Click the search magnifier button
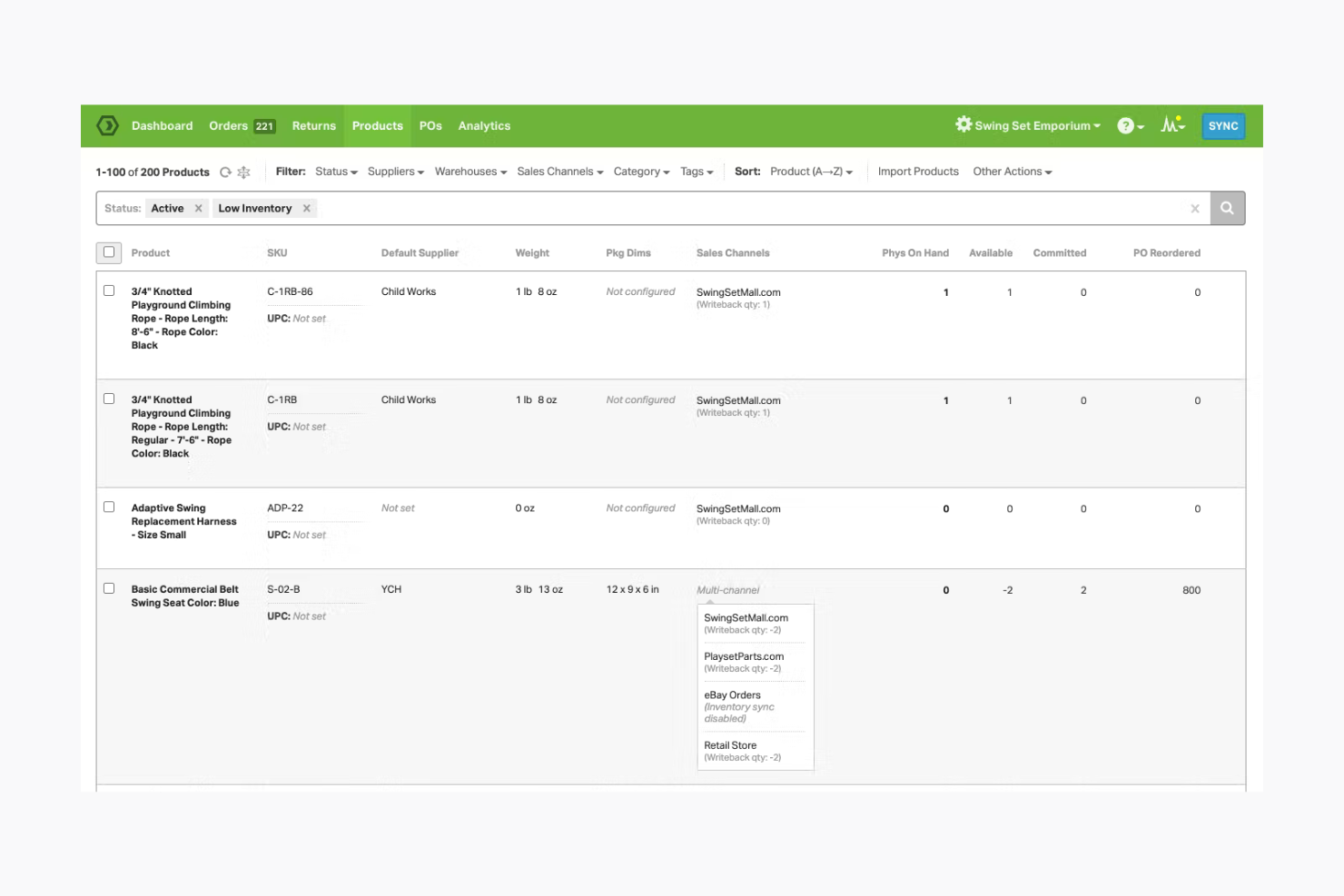This screenshot has height=896, width=1344. (1227, 208)
